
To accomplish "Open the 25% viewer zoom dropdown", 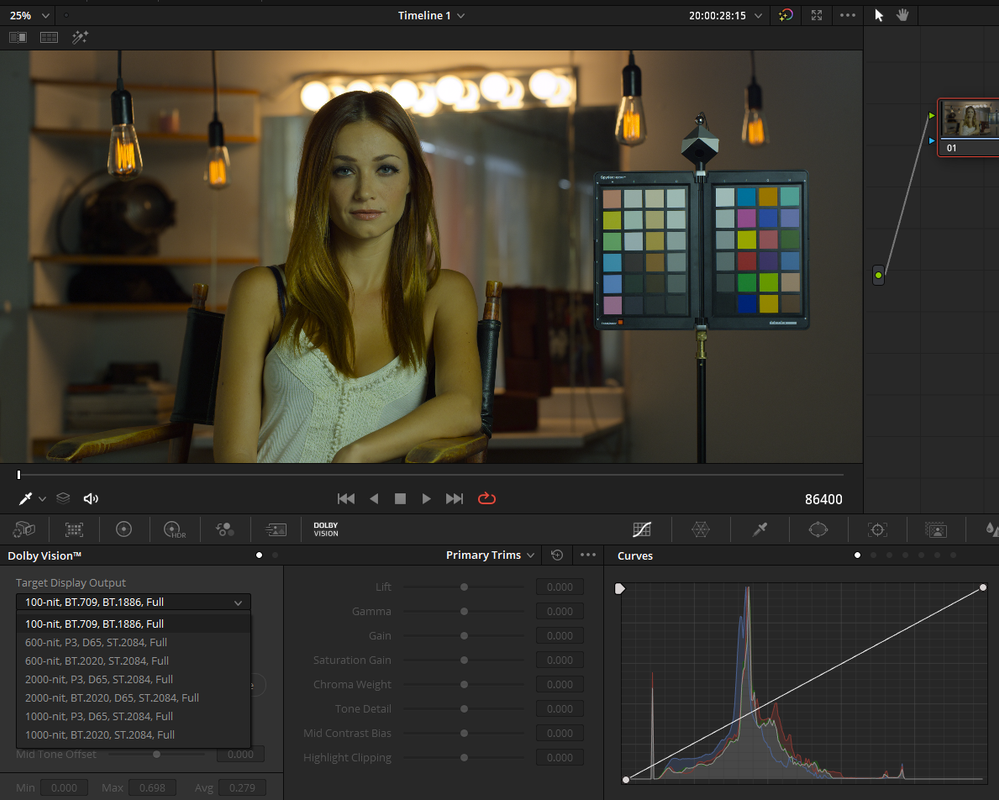I will [x=29, y=15].
